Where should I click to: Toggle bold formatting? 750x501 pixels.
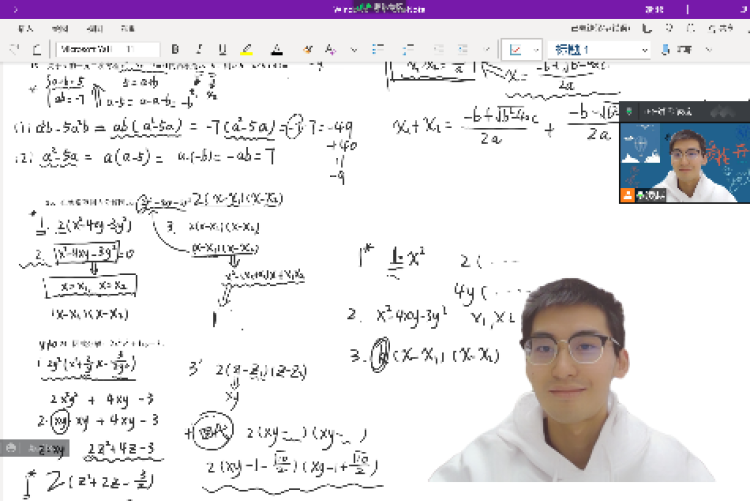[x=176, y=49]
